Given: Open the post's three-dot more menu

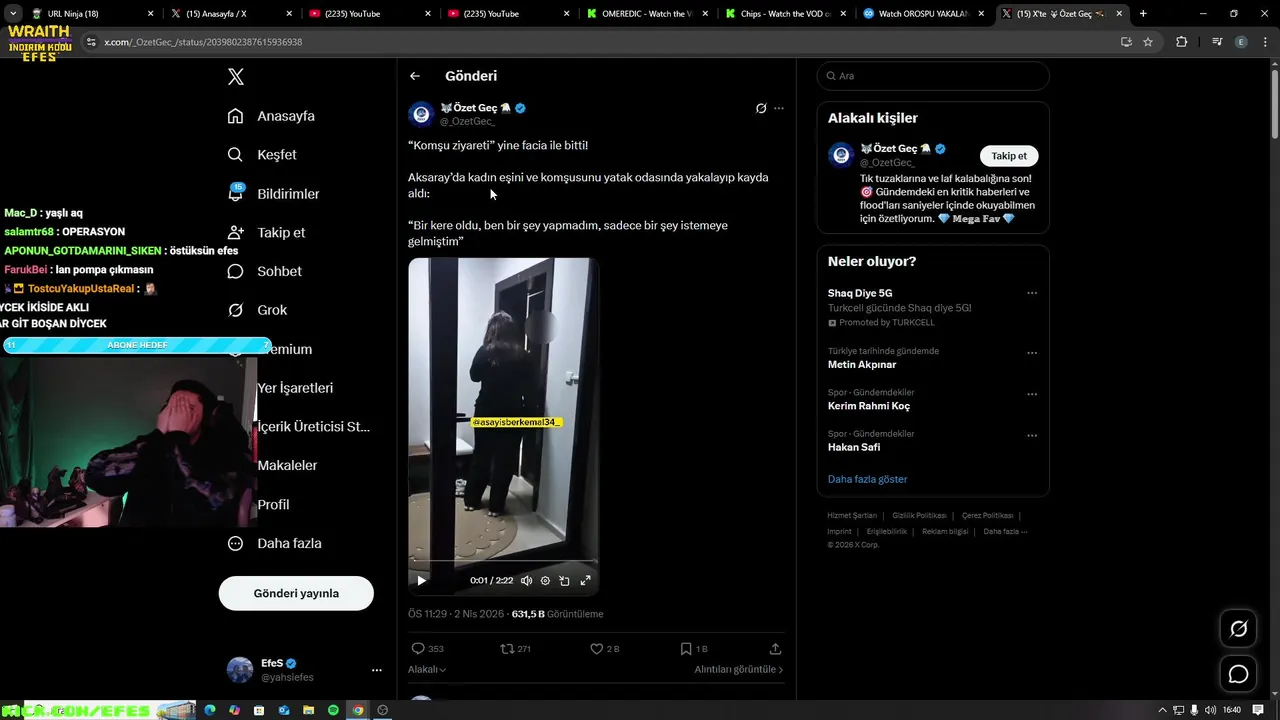Looking at the screenshot, I should coord(779,108).
